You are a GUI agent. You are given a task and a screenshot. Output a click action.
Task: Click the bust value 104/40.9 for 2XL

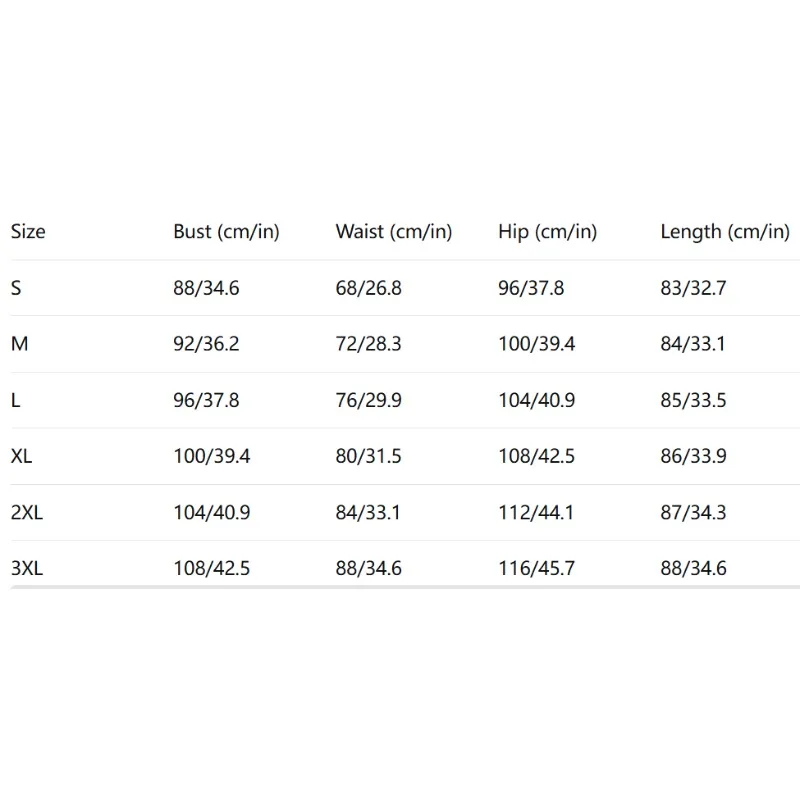211,513
